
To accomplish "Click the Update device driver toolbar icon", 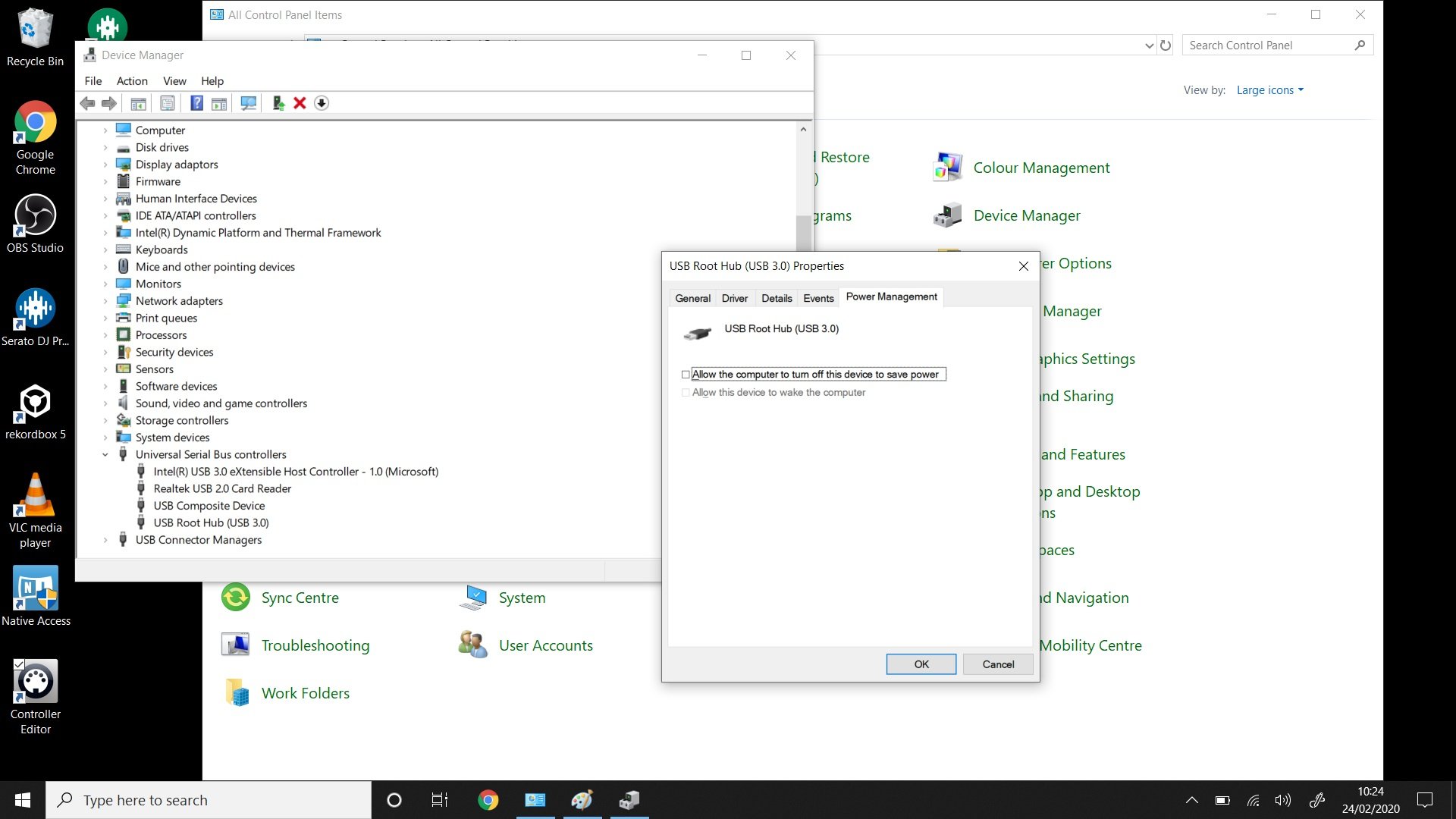I will [x=278, y=103].
